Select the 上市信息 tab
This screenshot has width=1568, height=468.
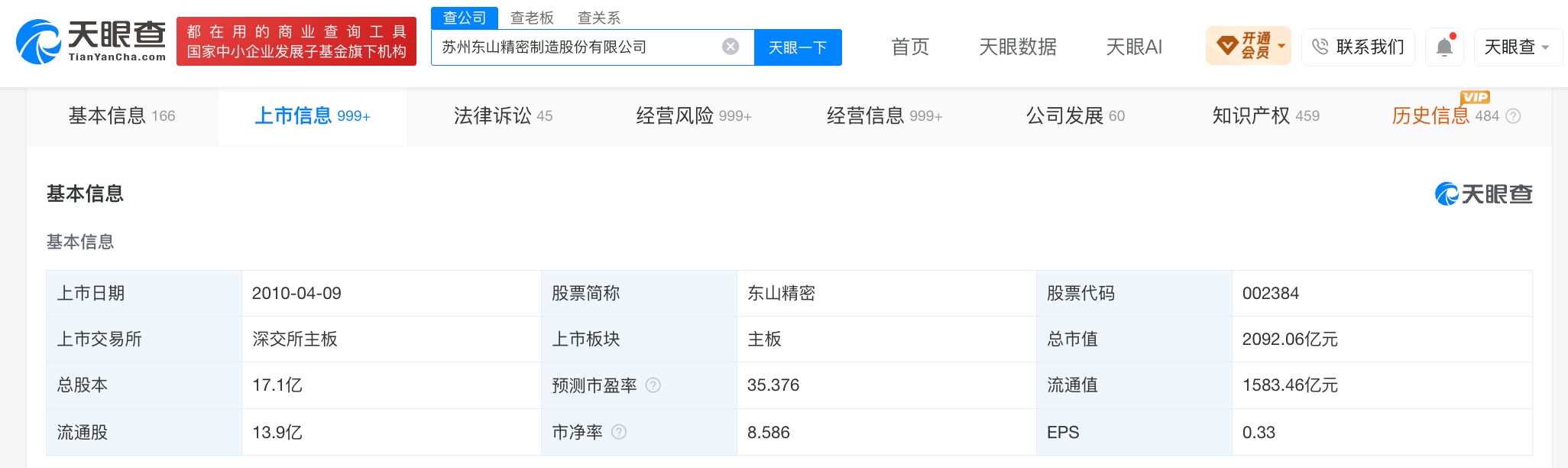313,116
